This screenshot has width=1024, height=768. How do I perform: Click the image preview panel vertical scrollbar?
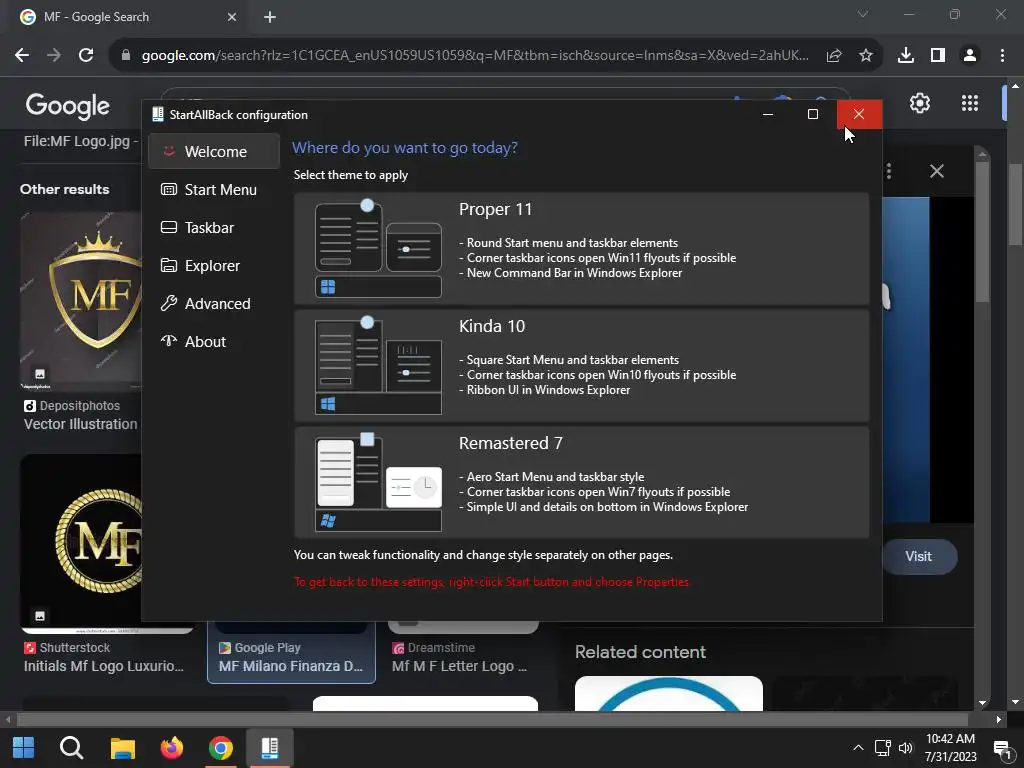click(982, 232)
